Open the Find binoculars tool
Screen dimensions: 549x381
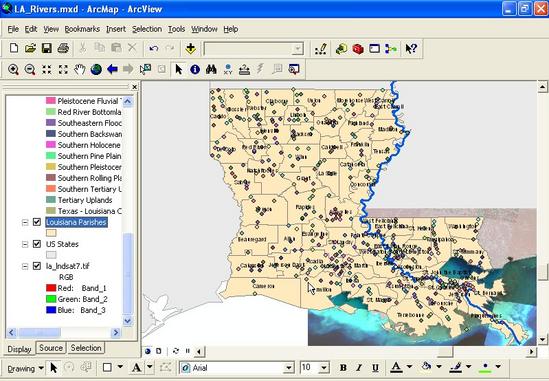[211, 69]
